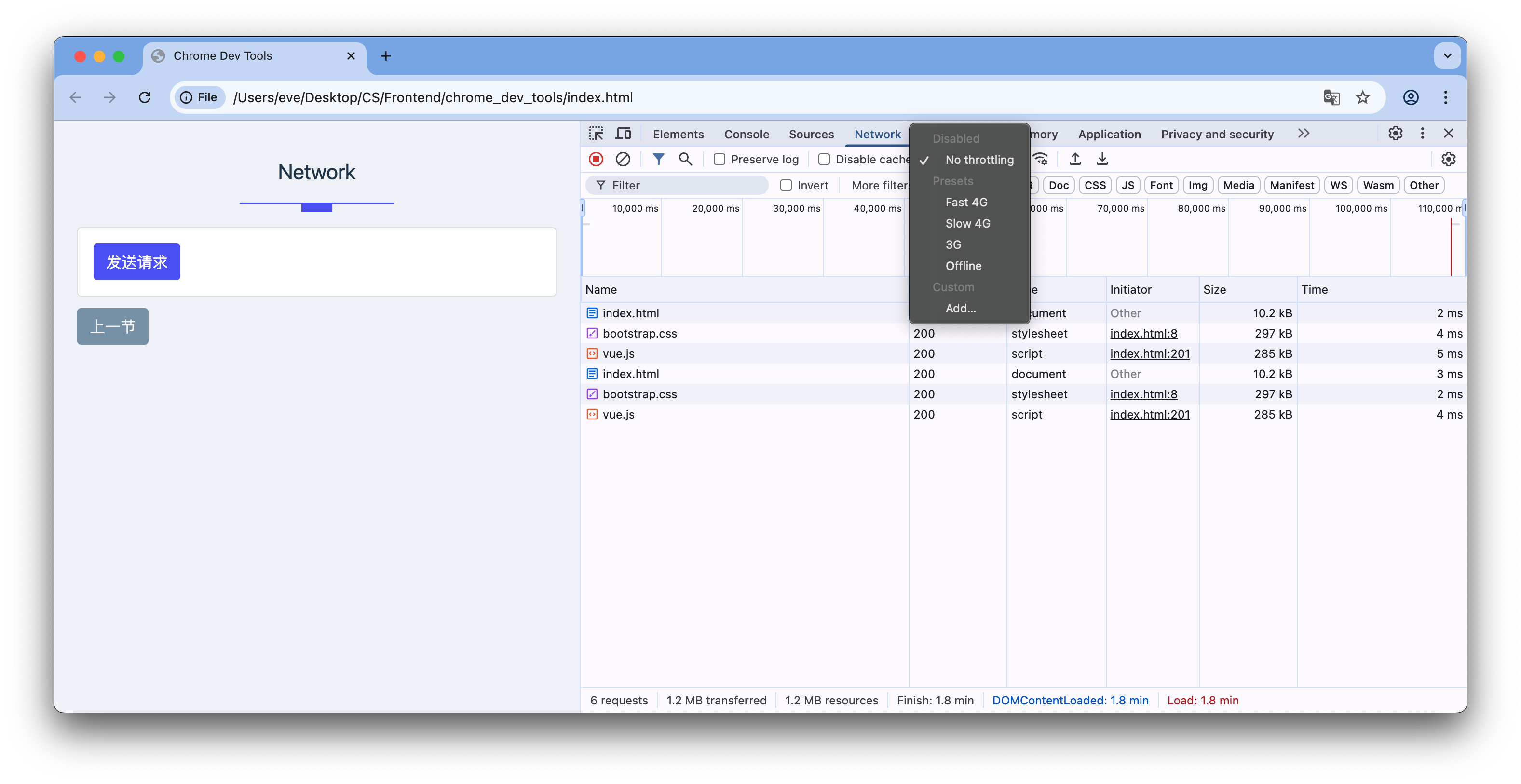This screenshot has width=1521, height=784.
Task: Export HAR file via download icon
Action: (1102, 159)
